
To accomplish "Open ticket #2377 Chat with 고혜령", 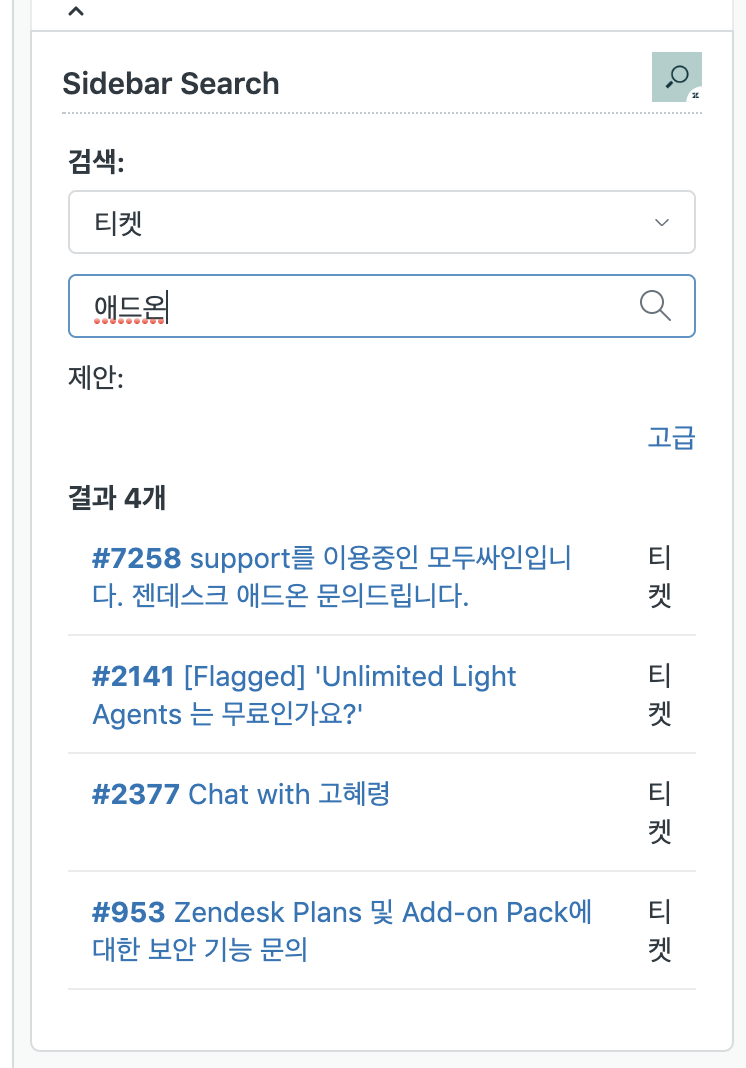I will click(241, 794).
